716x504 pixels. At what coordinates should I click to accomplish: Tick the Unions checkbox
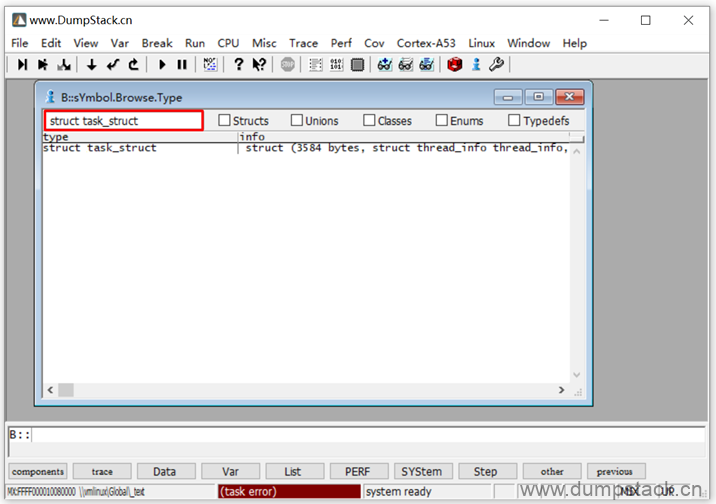click(x=297, y=121)
